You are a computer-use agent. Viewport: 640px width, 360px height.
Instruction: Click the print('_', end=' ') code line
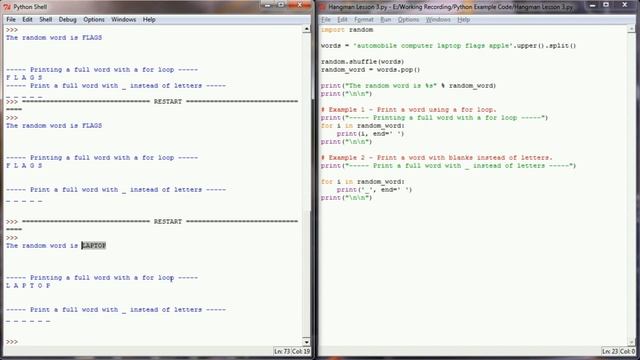(x=374, y=189)
